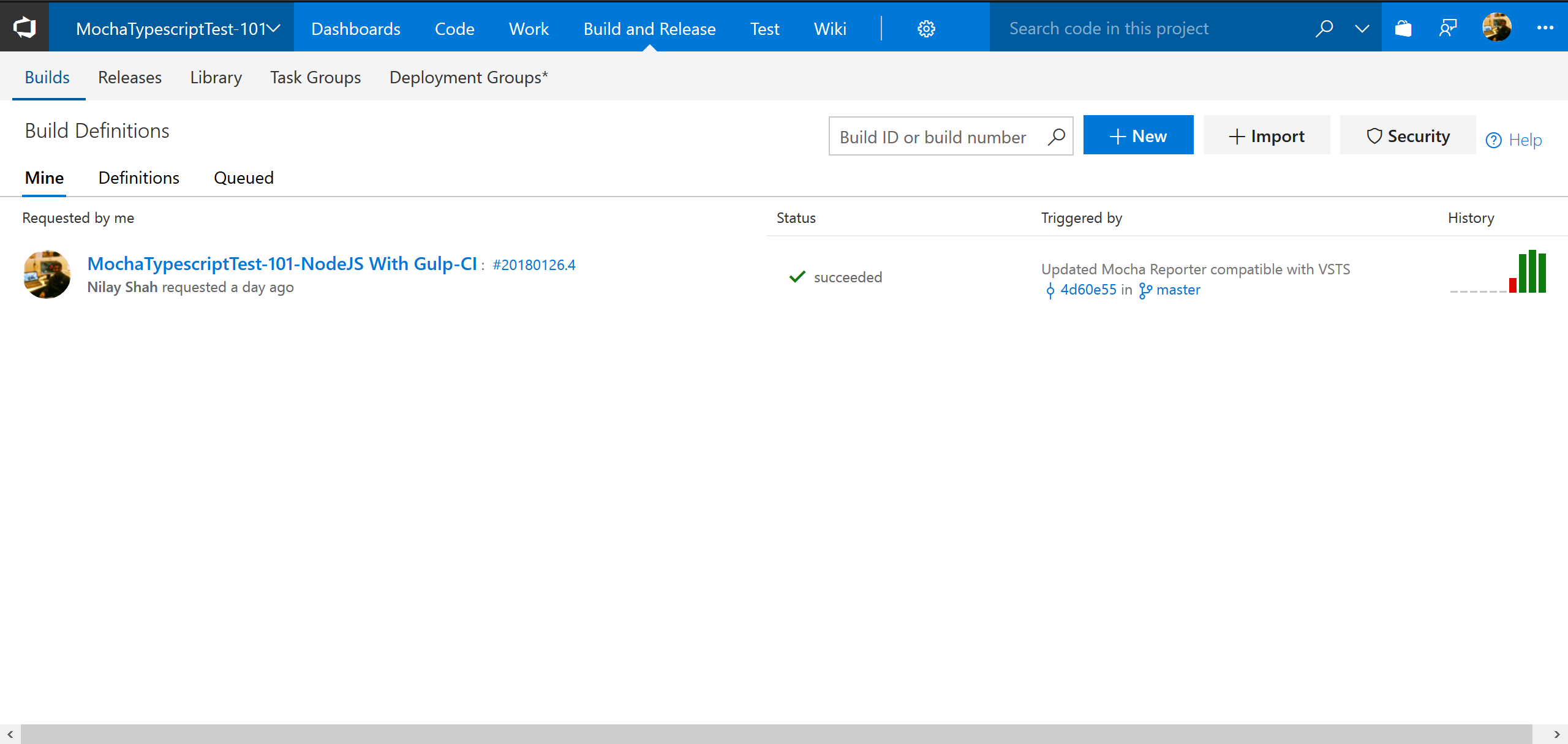Image resolution: width=1568 pixels, height=744 pixels.
Task: Open the Code hub
Action: tap(454, 29)
